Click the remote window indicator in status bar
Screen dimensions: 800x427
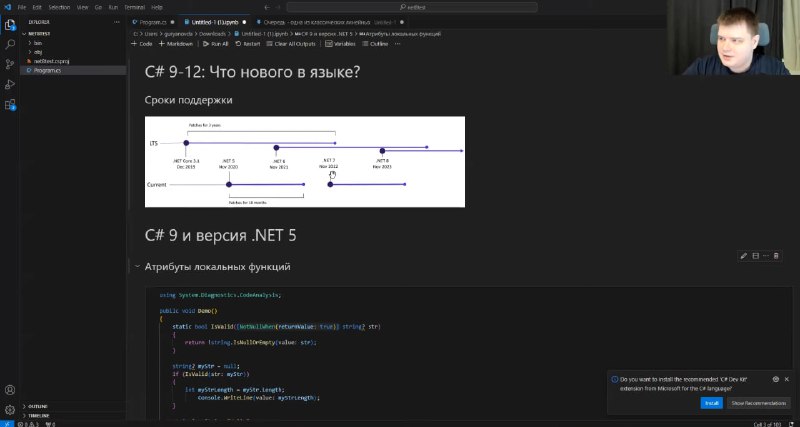tap(7, 424)
